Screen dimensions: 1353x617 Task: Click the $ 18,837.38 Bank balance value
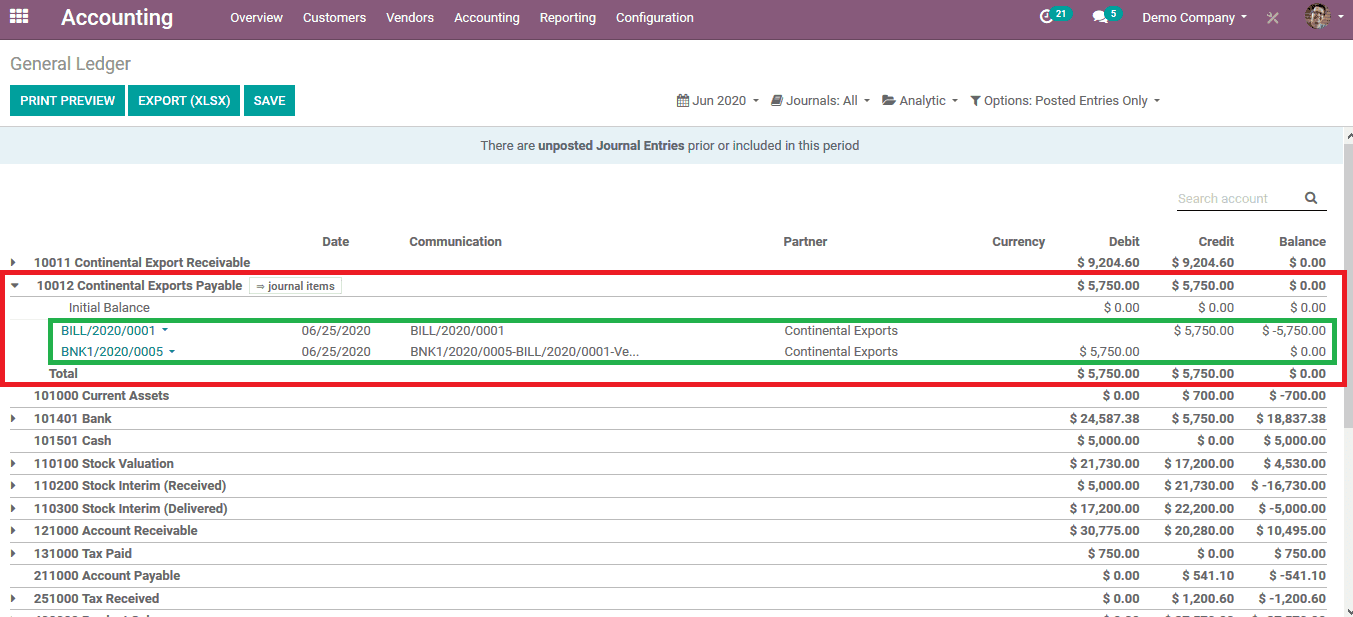[1290, 419]
